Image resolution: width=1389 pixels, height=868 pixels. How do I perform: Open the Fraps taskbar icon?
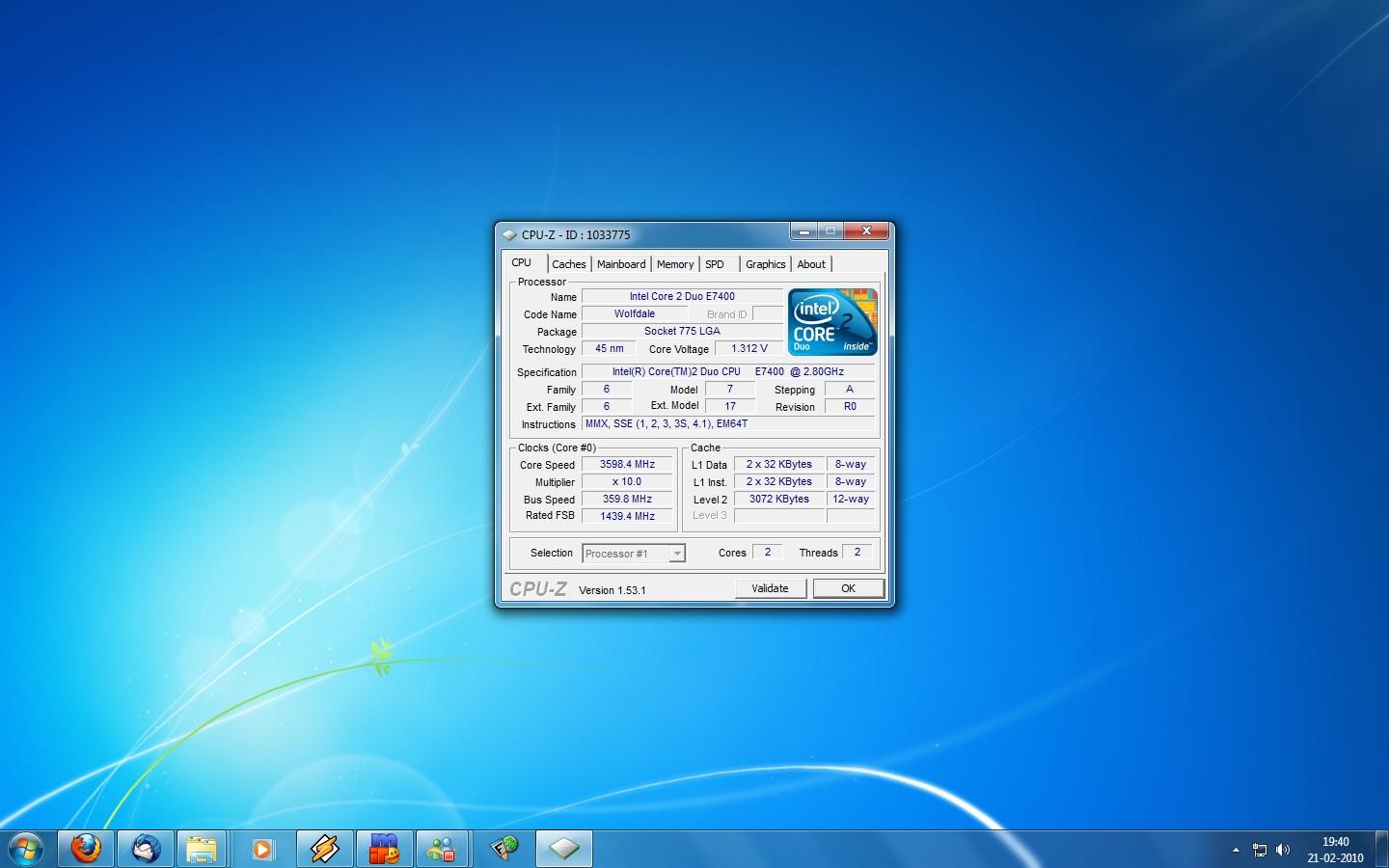pos(504,849)
